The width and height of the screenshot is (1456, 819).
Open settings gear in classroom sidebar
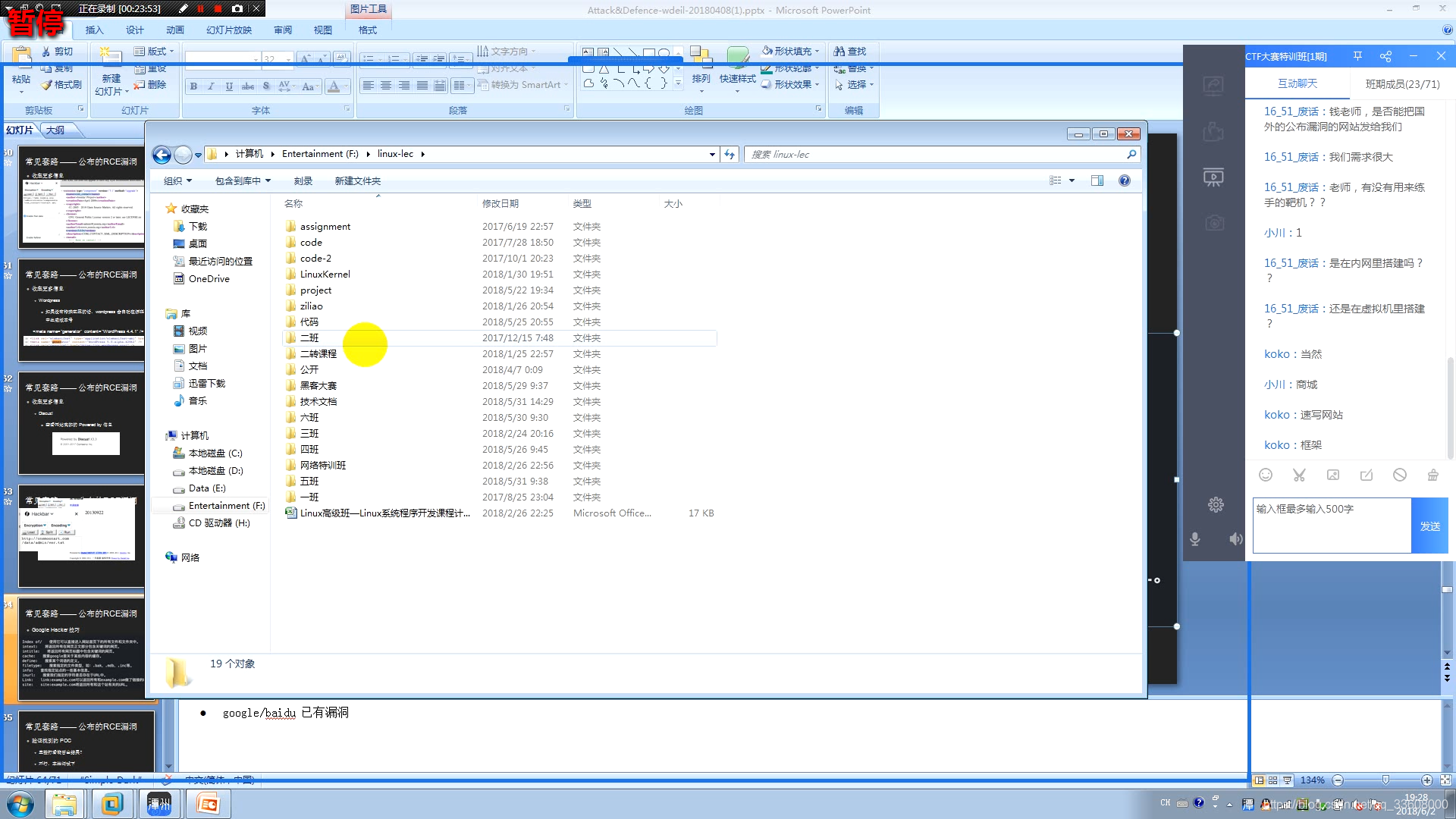click(1216, 505)
